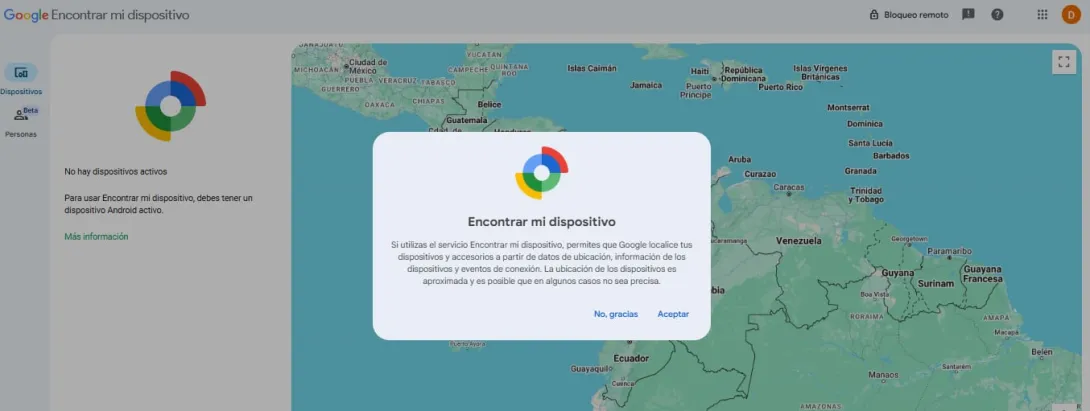
Task: Click the Find My Device logo in the dialog
Action: click(x=542, y=172)
